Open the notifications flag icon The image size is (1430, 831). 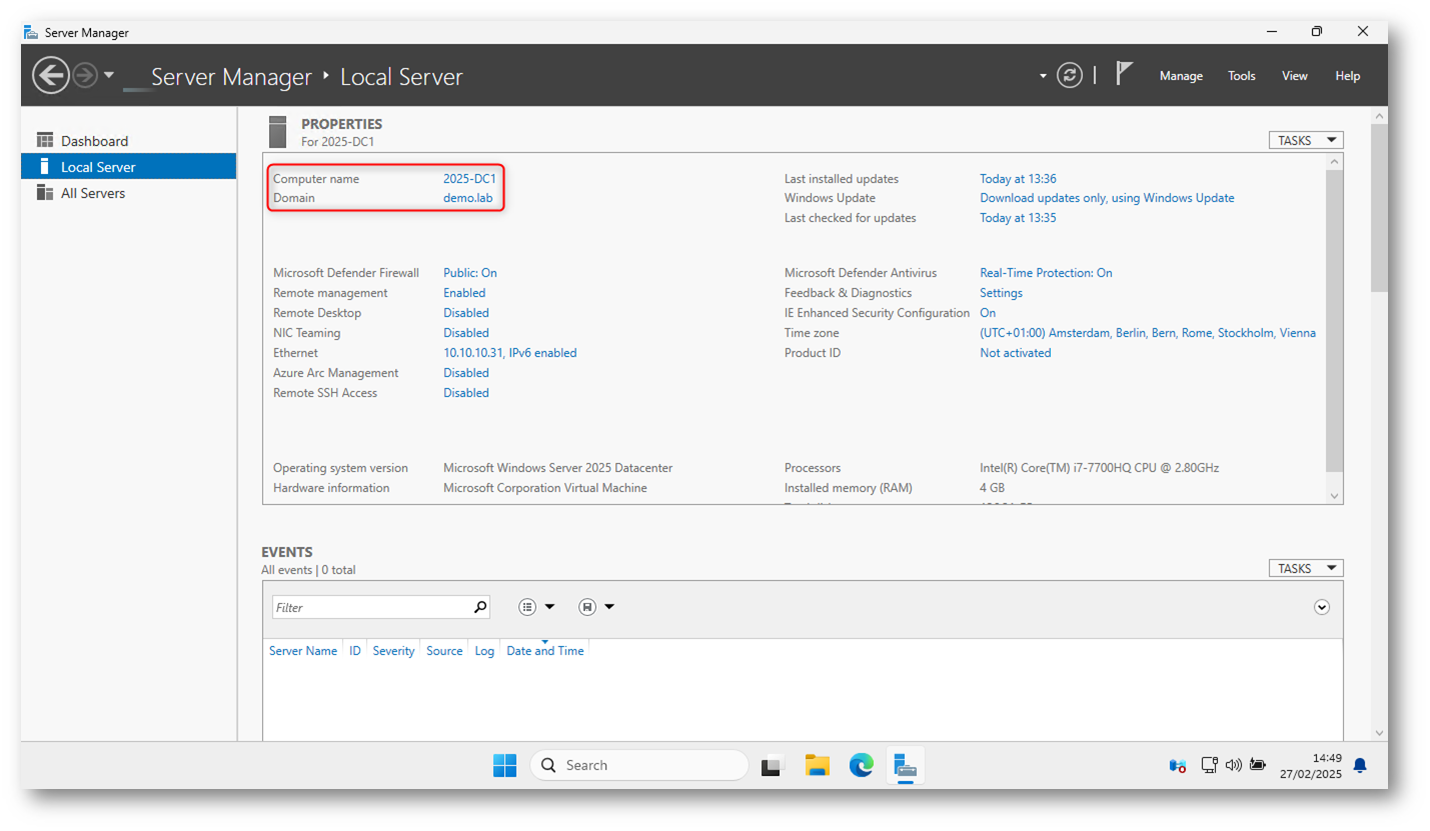pos(1124,74)
